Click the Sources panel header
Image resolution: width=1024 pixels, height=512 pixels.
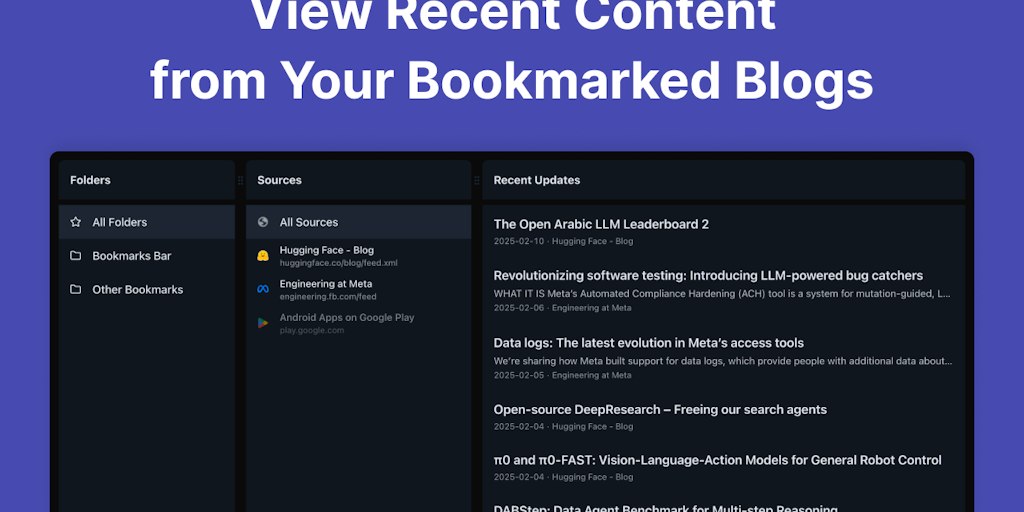[x=359, y=180]
